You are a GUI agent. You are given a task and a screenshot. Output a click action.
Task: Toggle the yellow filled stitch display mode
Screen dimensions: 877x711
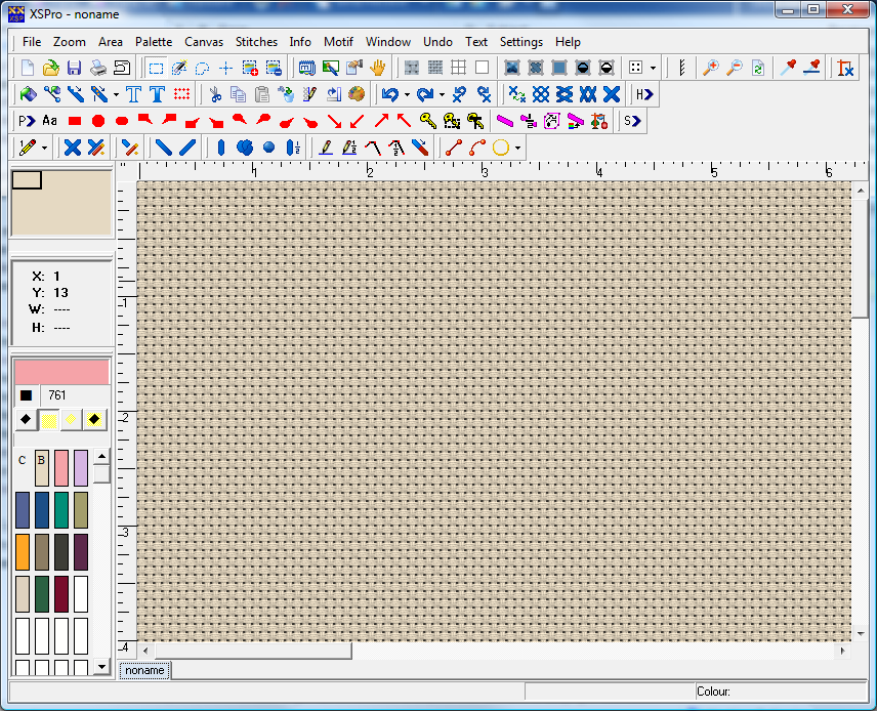coord(49,419)
